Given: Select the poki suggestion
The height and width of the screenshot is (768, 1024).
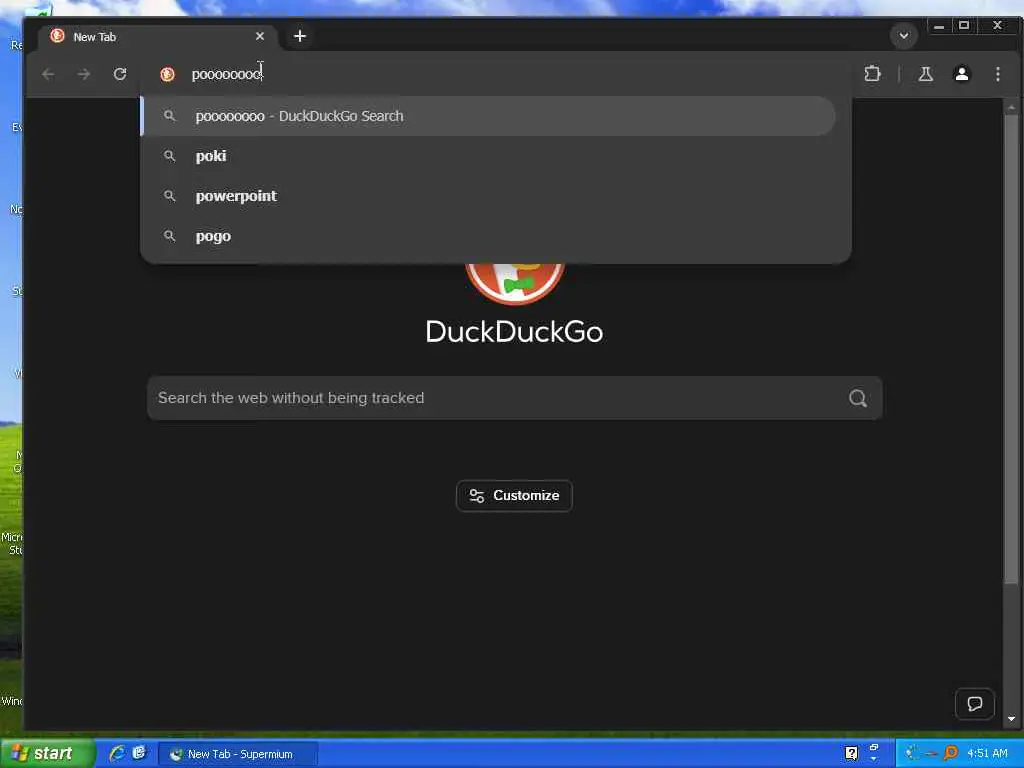Looking at the screenshot, I should [x=488, y=156].
